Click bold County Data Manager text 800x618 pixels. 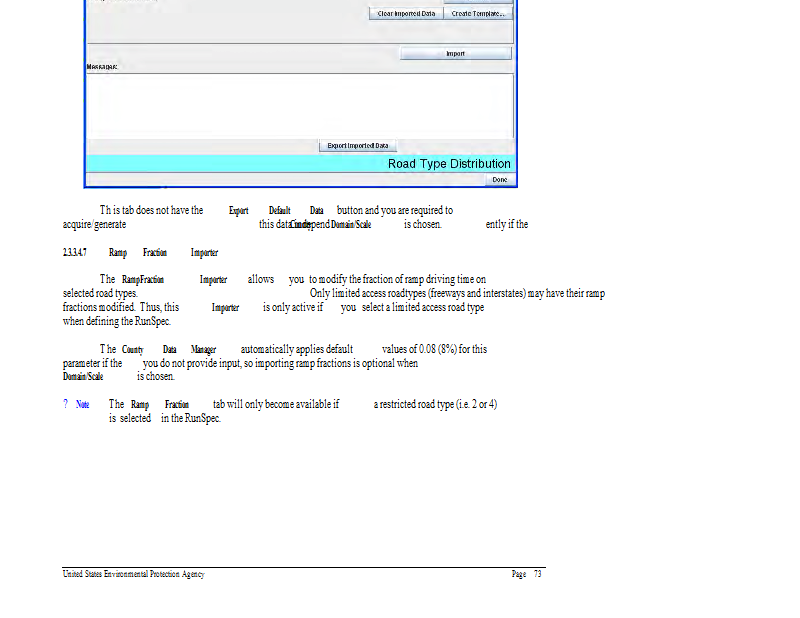tap(168, 350)
